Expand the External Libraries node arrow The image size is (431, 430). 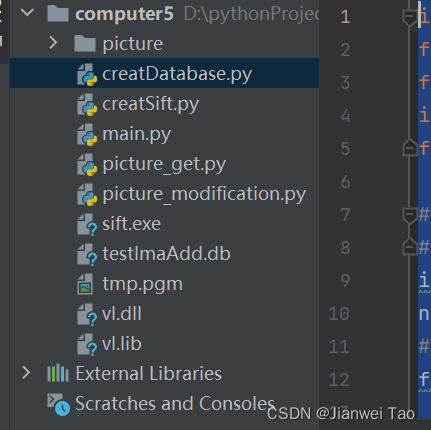pyautogui.click(x=26, y=373)
